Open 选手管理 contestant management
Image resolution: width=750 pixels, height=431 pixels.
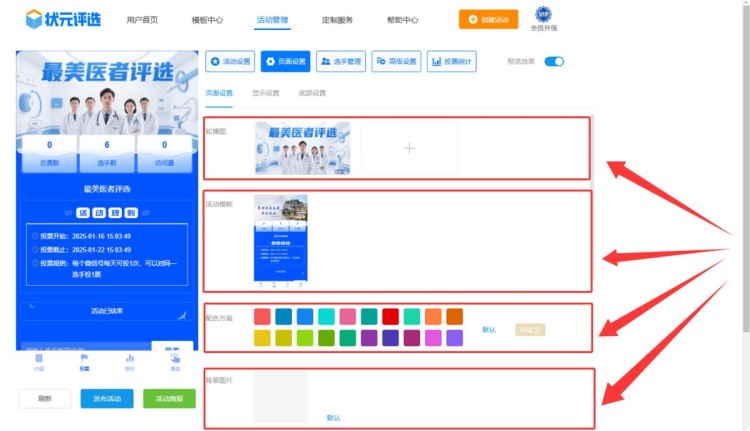(x=341, y=62)
